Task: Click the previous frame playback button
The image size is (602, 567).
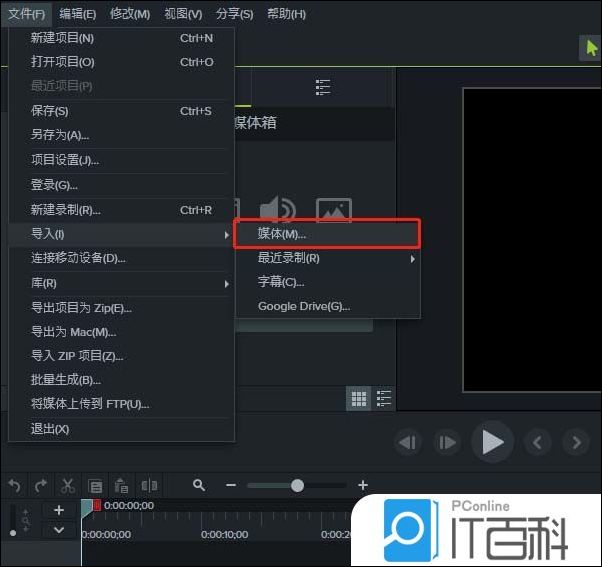Action: [407, 443]
